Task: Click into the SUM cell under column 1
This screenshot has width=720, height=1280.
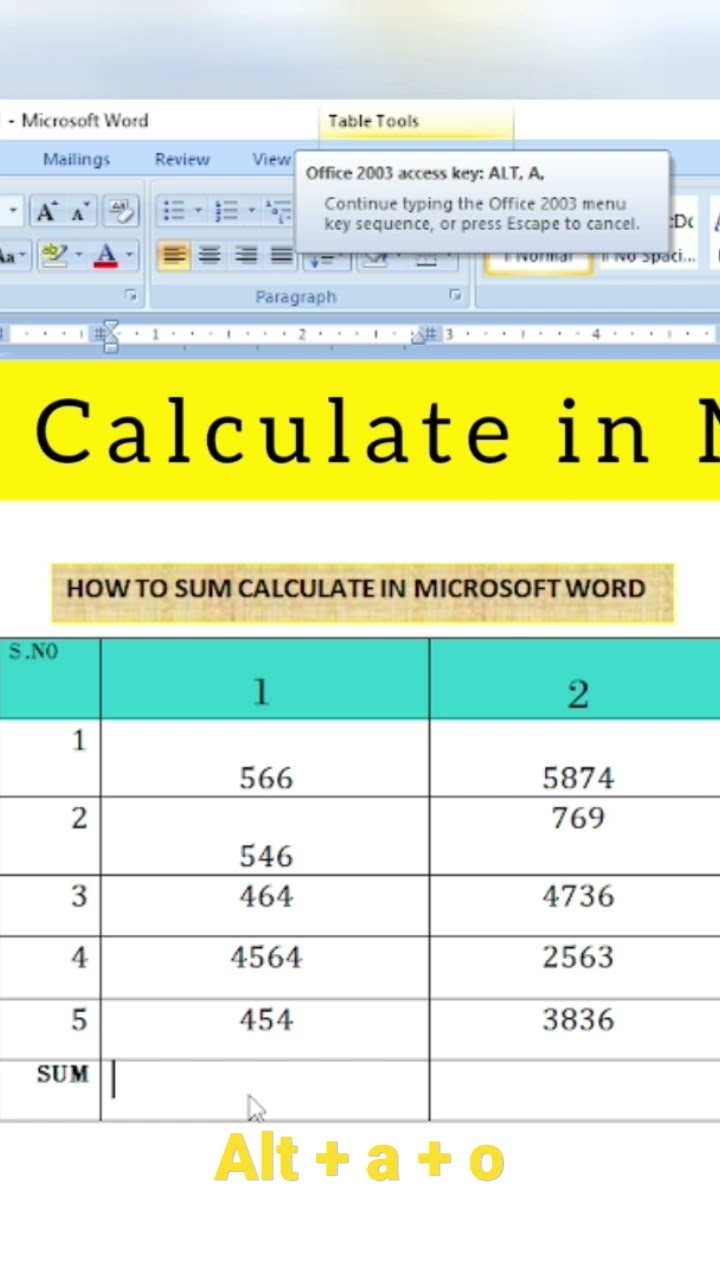Action: 265,1090
